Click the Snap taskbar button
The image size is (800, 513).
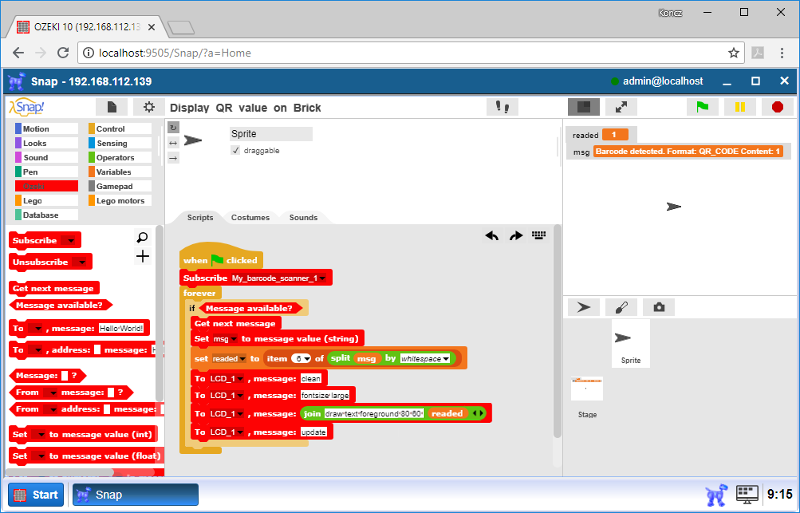click(135, 495)
